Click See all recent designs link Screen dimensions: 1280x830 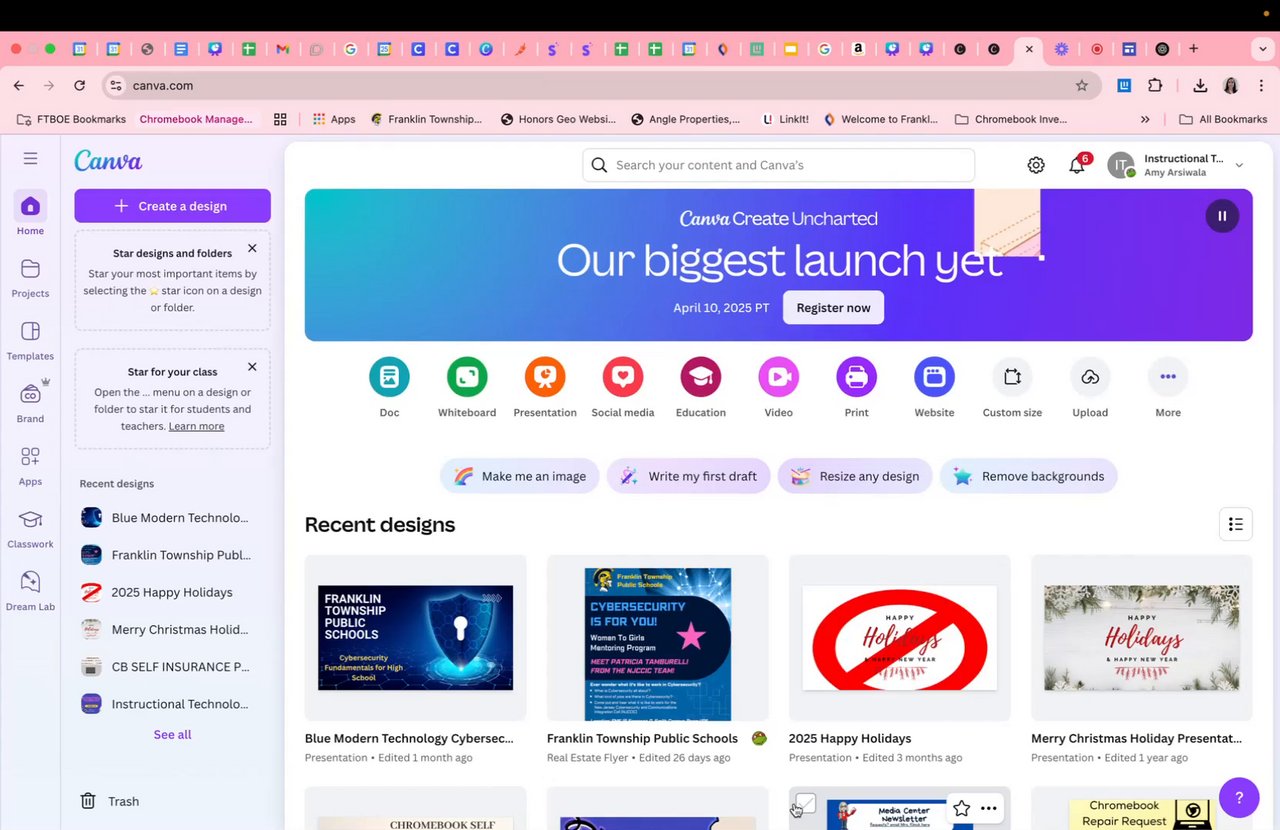(172, 735)
